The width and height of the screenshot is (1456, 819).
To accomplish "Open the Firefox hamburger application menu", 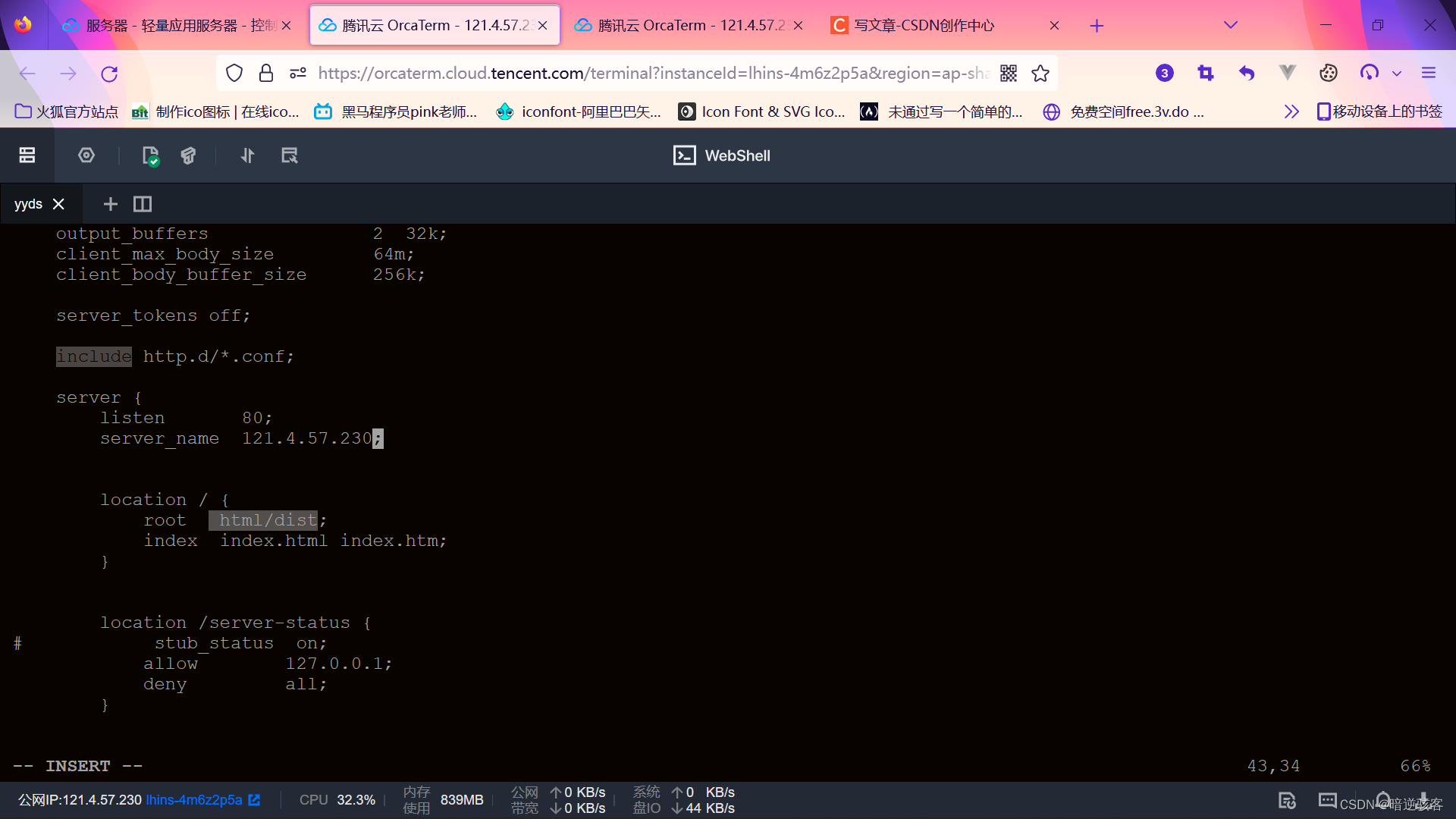I will [x=1429, y=74].
